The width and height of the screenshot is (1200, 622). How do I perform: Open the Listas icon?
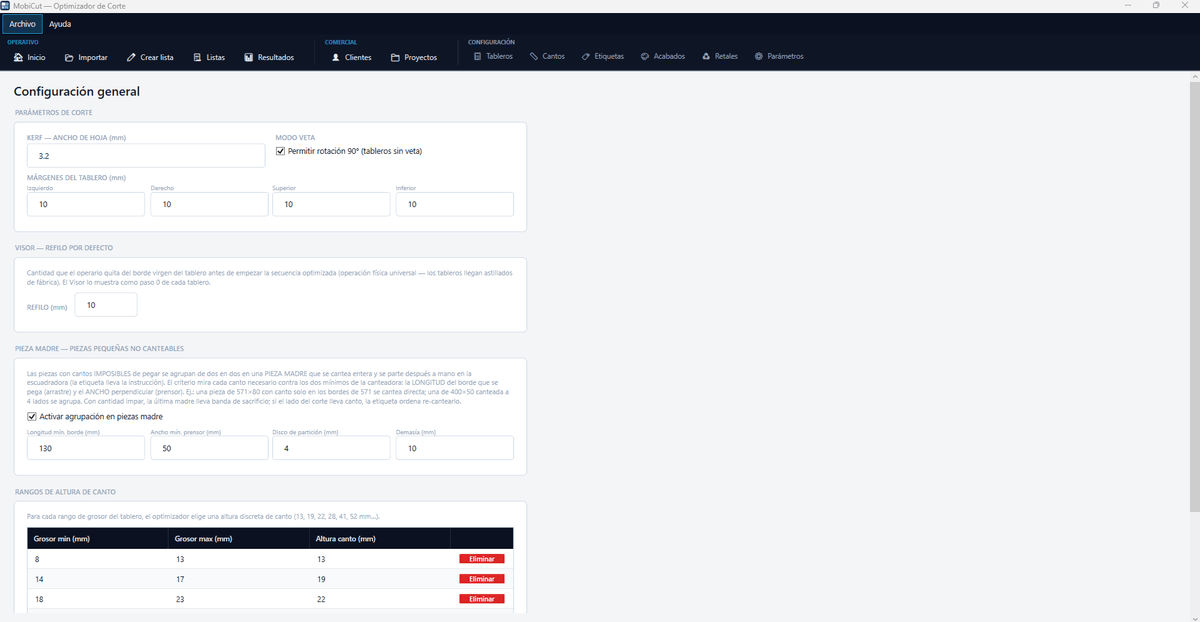pyautogui.click(x=197, y=57)
